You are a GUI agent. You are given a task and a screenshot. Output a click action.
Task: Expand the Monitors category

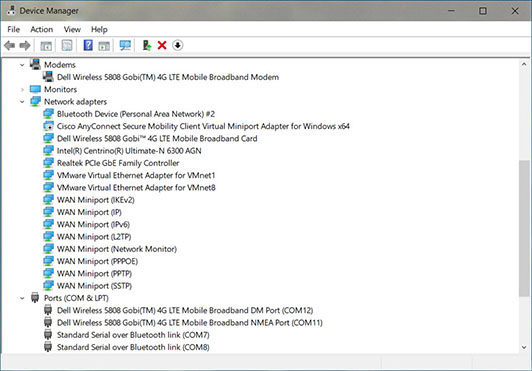pos(22,90)
